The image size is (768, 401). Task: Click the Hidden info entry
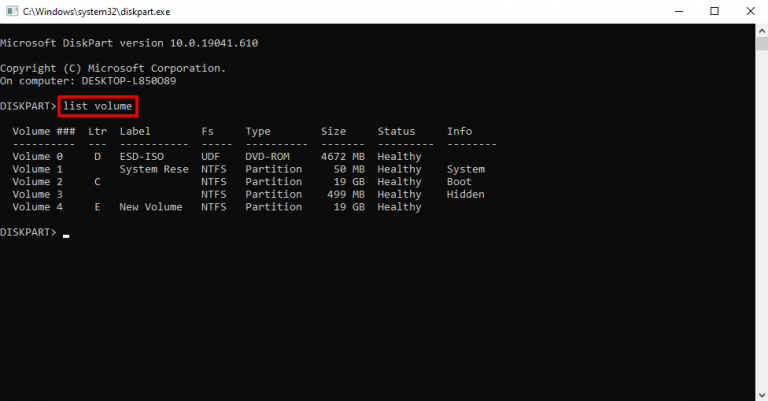(x=465, y=194)
